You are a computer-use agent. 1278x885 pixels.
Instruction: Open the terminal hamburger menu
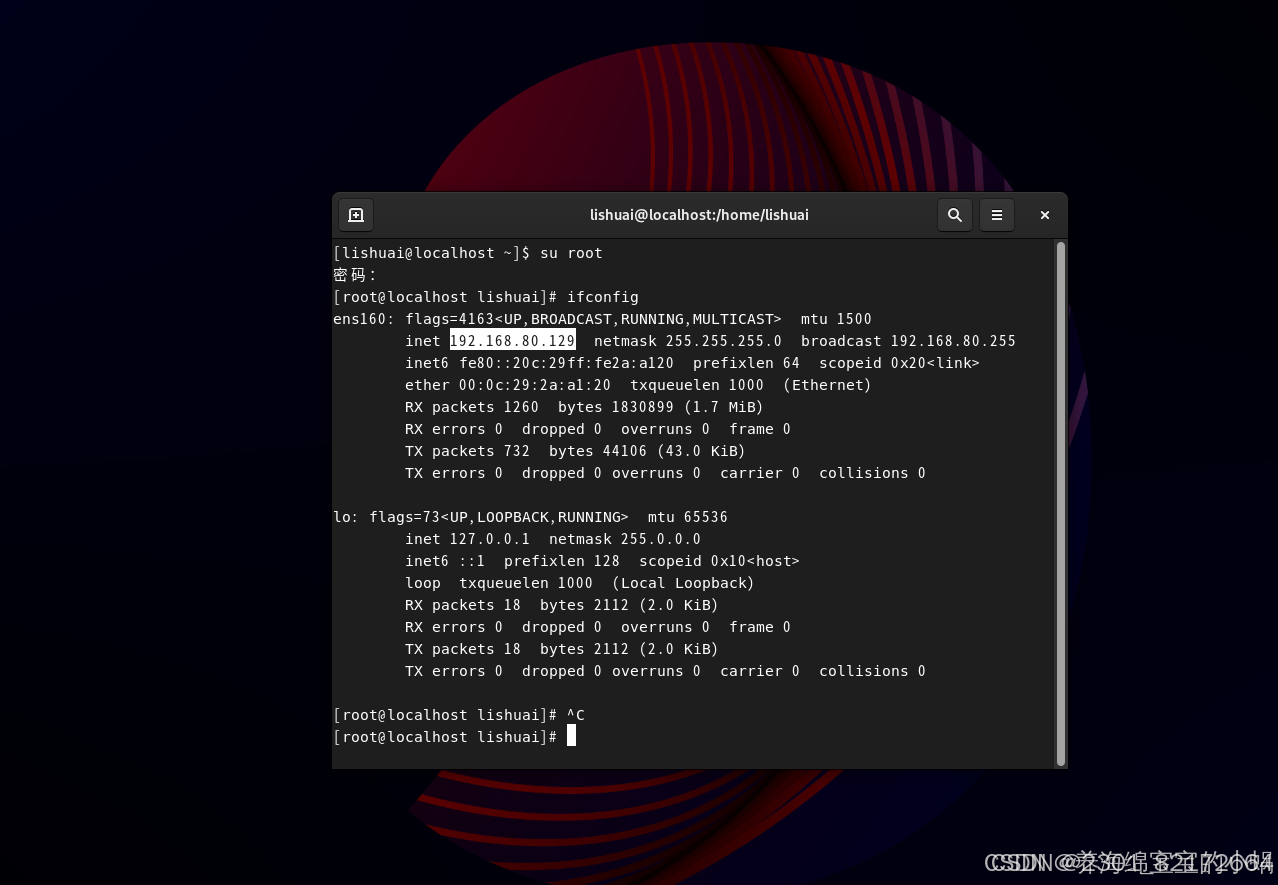tap(996, 215)
